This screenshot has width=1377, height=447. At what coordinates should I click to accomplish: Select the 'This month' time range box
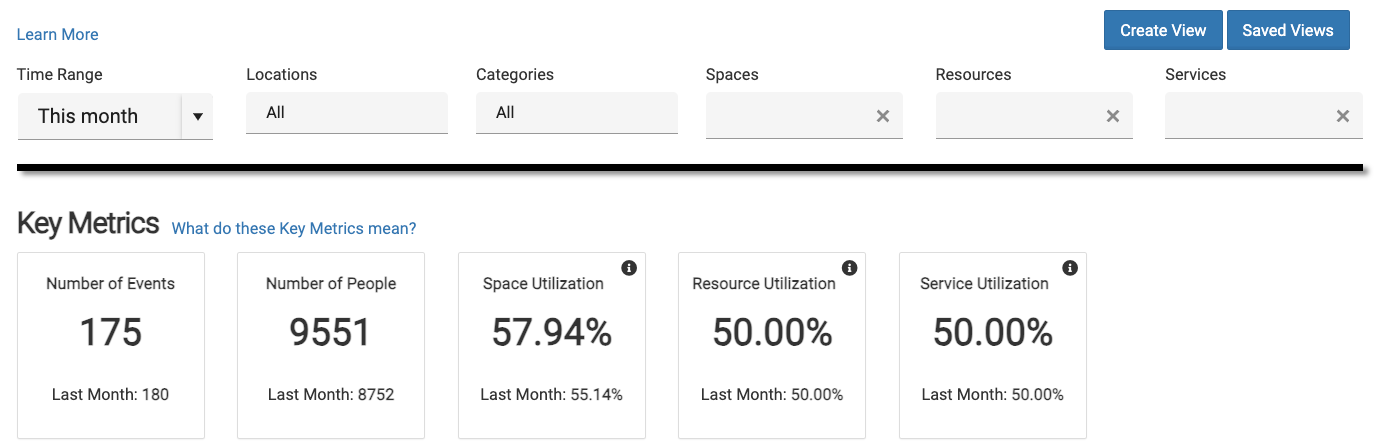point(98,116)
